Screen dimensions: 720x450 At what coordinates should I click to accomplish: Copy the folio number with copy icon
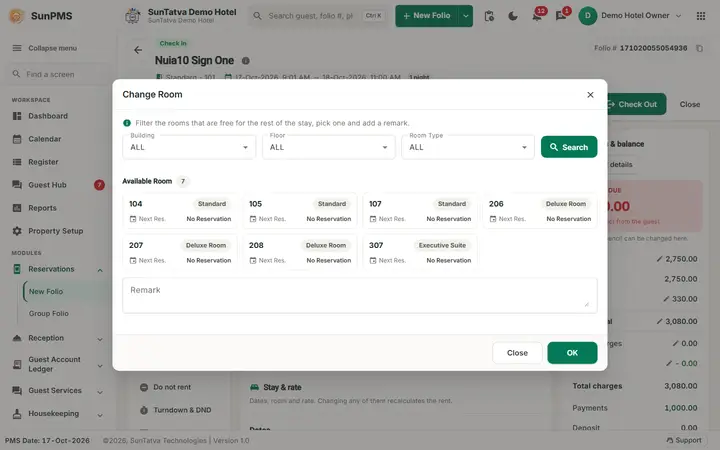(x=699, y=48)
